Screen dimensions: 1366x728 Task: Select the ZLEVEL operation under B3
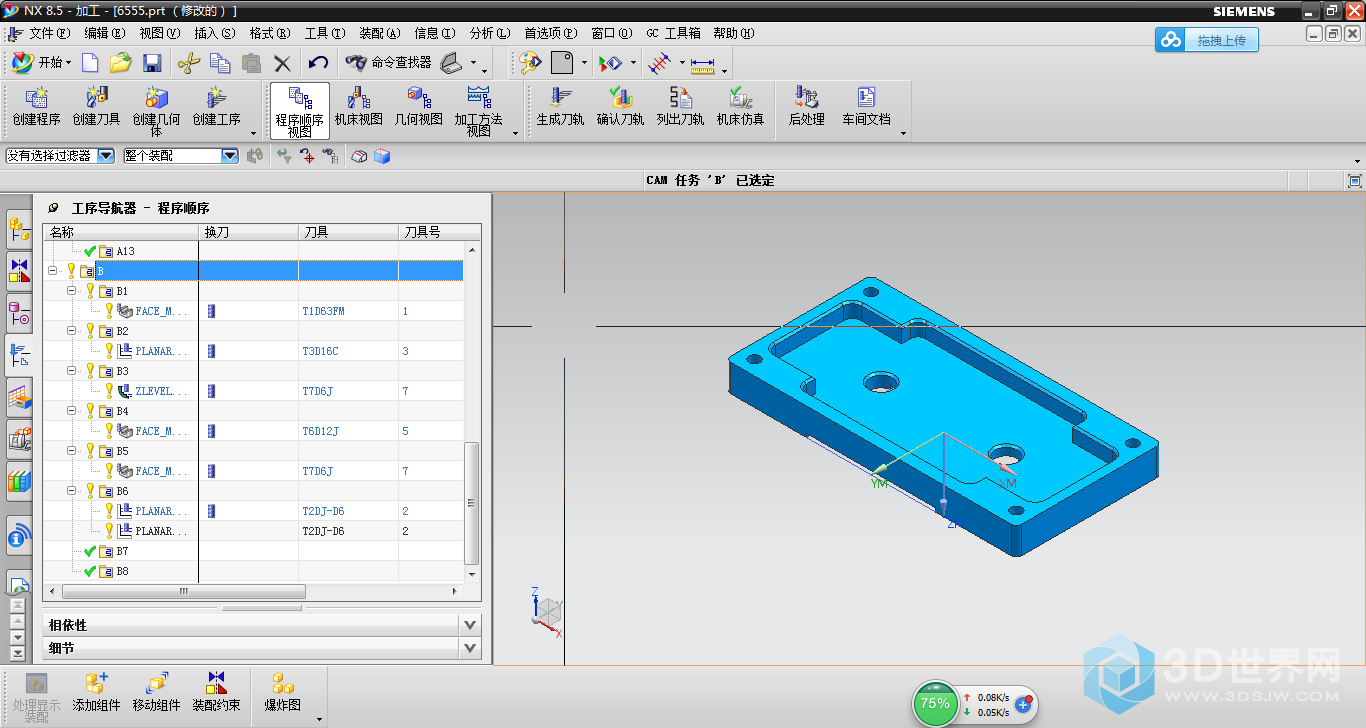pos(160,391)
